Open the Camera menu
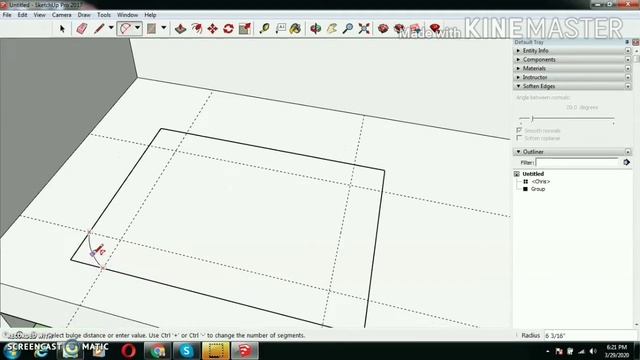The image size is (640, 360). click(62, 15)
